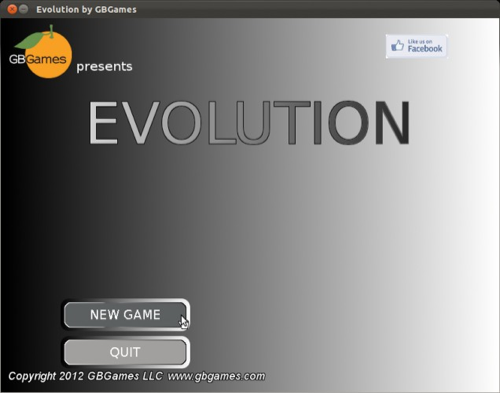
Task: Click the QUIT button
Action: tap(126, 352)
